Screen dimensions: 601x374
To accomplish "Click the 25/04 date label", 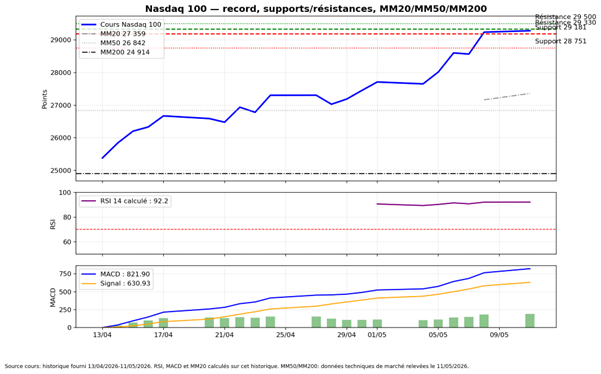I will click(x=286, y=335).
